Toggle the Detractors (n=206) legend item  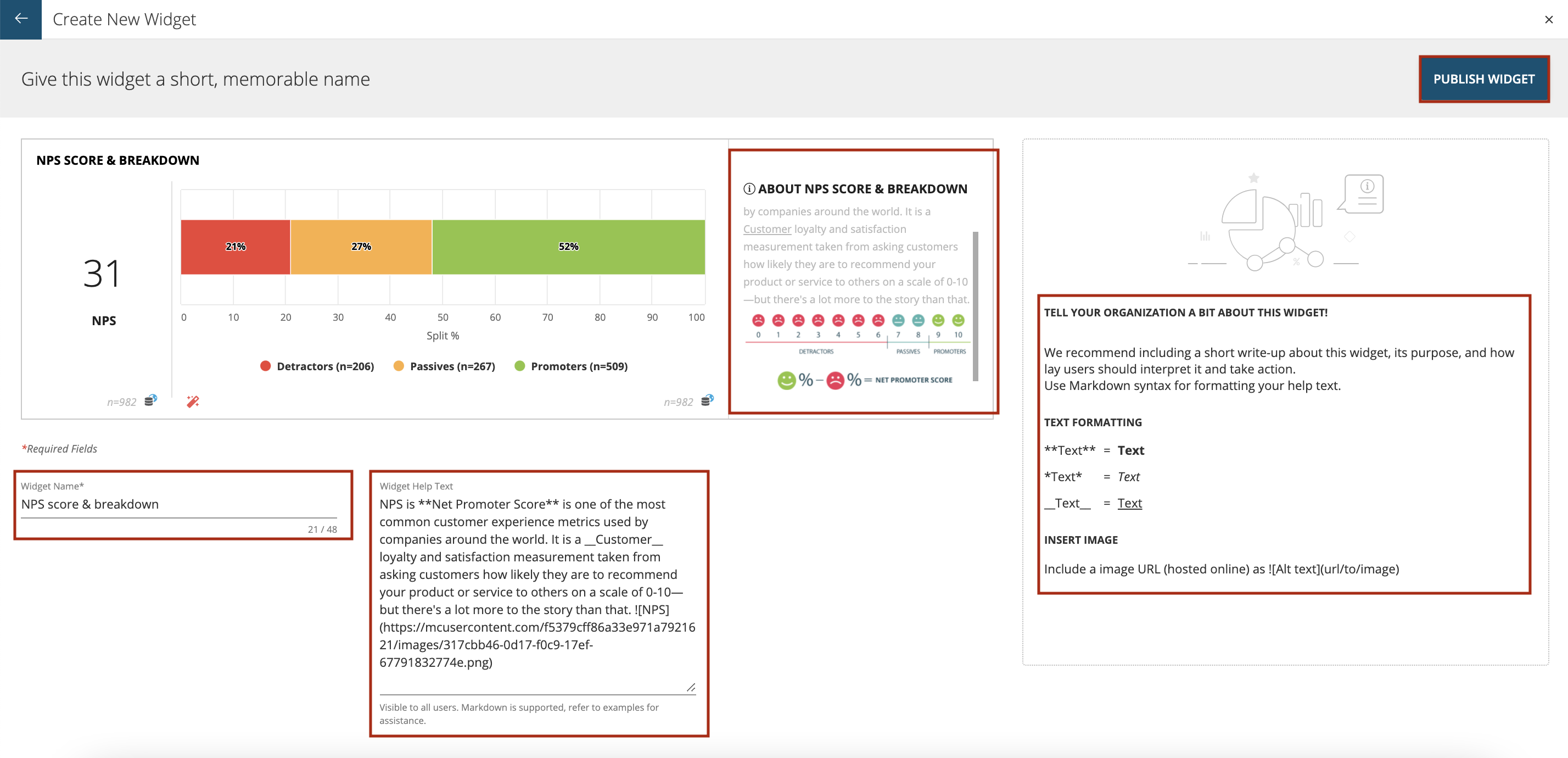(317, 366)
